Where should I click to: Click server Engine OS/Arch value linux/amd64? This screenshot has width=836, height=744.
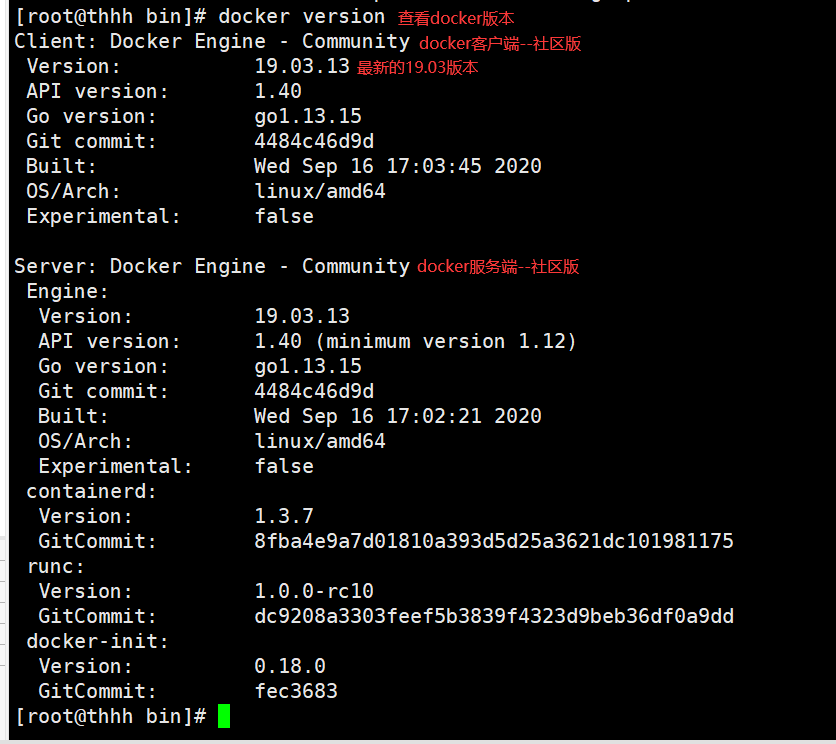pyautogui.click(x=320, y=441)
